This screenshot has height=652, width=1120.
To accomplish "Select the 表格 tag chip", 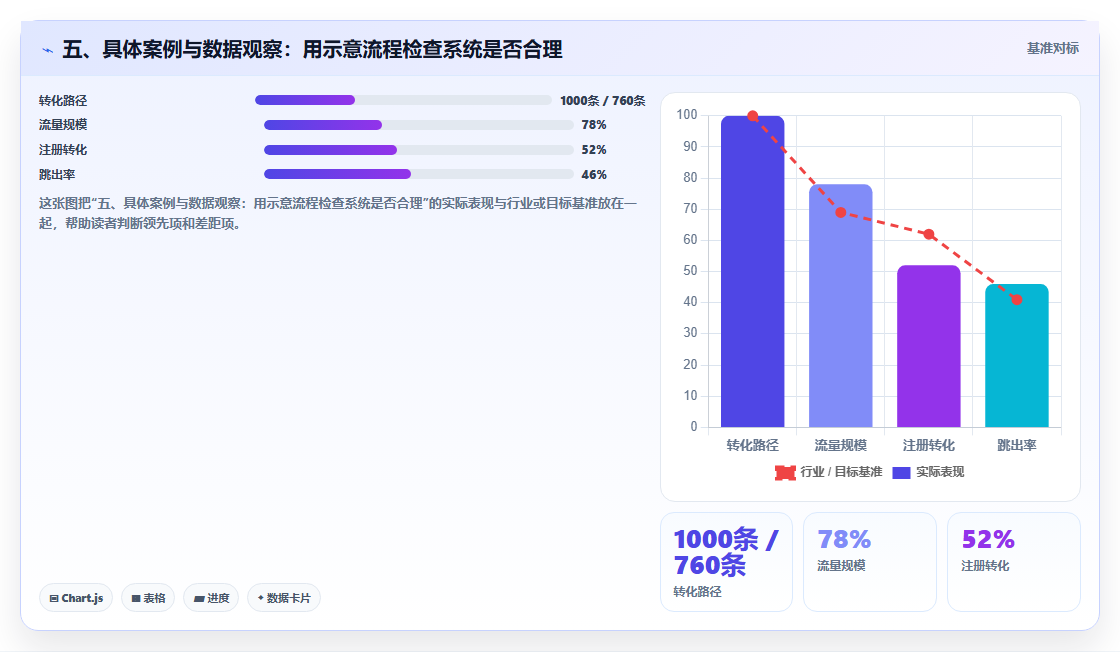I will coord(148,598).
